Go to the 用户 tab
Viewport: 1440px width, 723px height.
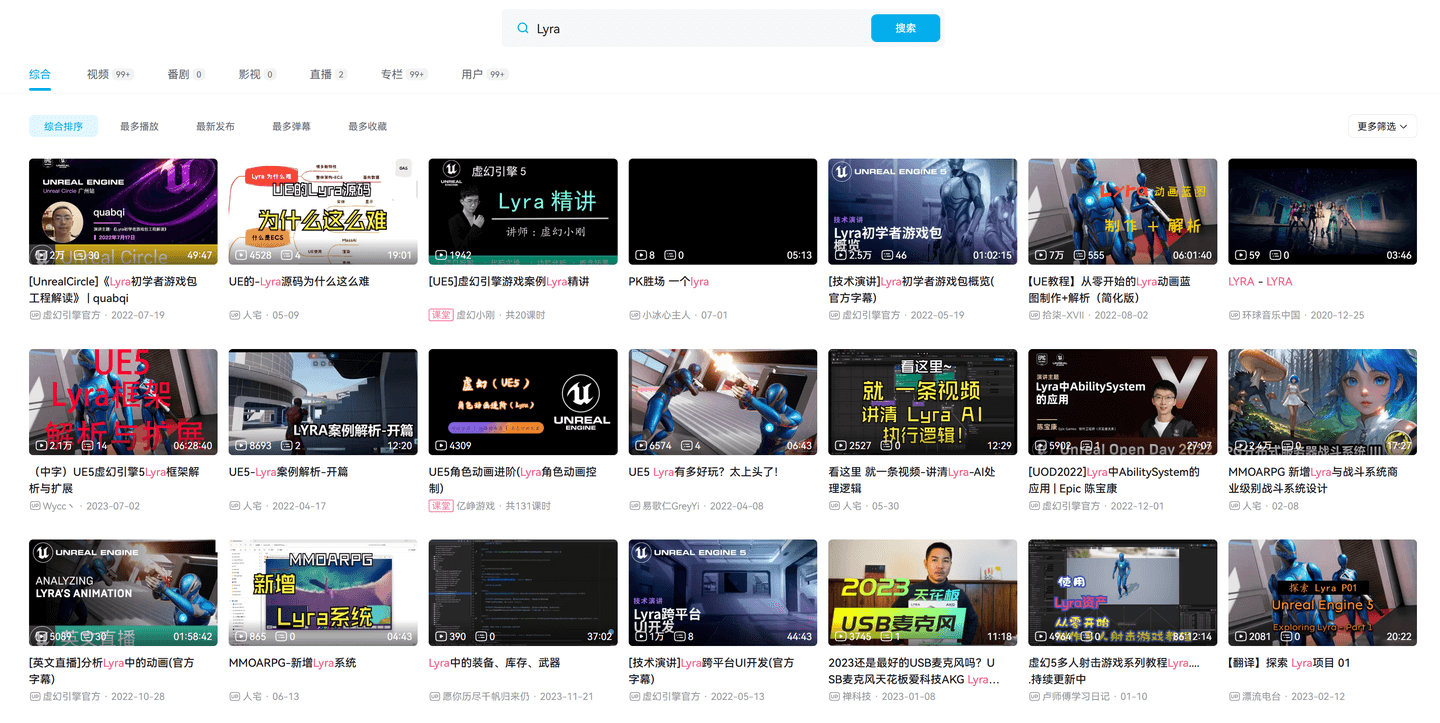point(472,74)
